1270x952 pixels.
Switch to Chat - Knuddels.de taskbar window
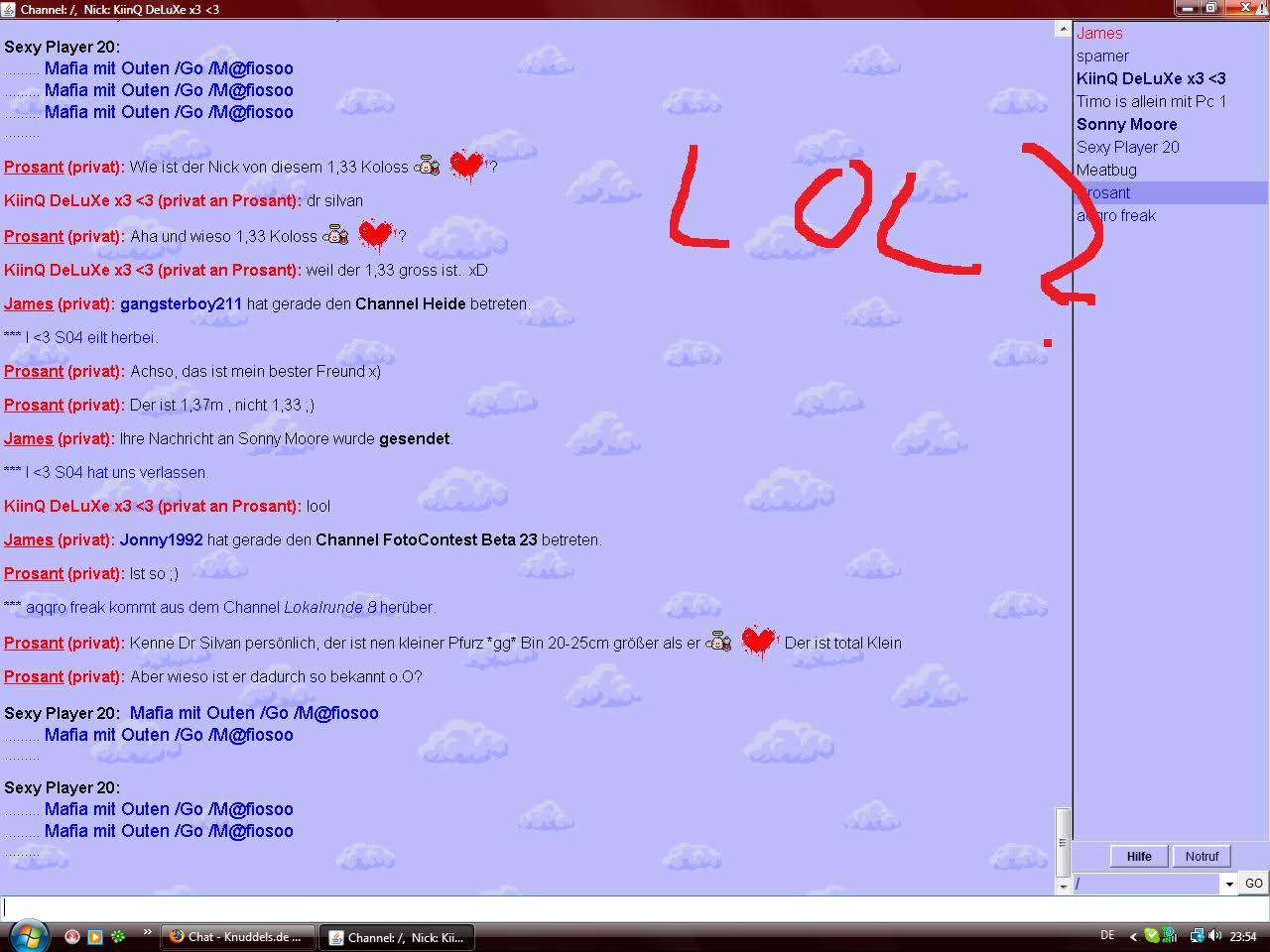point(236,936)
